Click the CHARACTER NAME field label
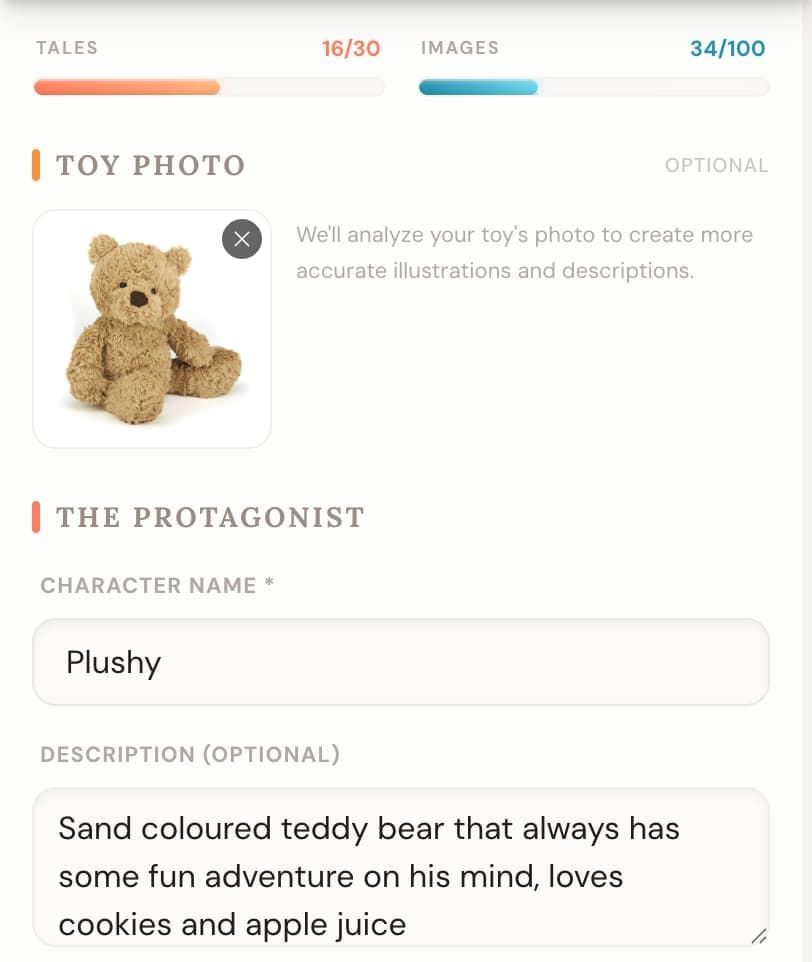 [148, 586]
